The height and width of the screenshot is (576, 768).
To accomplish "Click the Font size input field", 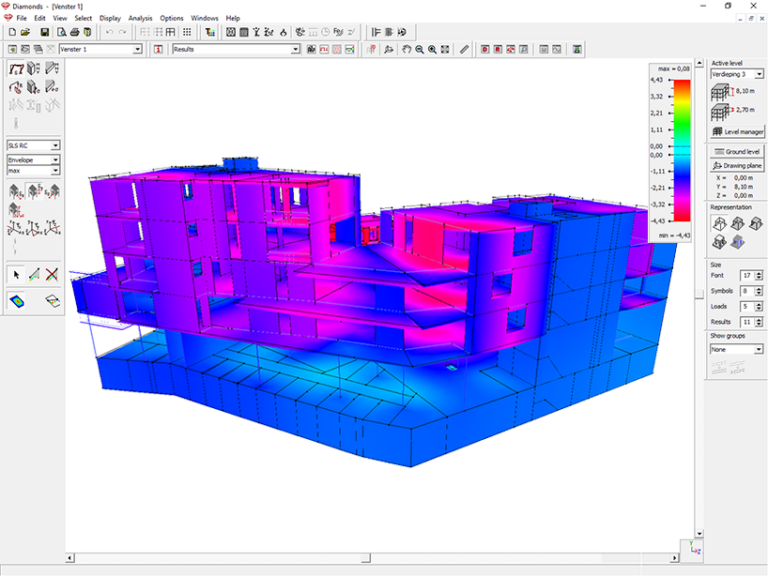I will click(746, 275).
